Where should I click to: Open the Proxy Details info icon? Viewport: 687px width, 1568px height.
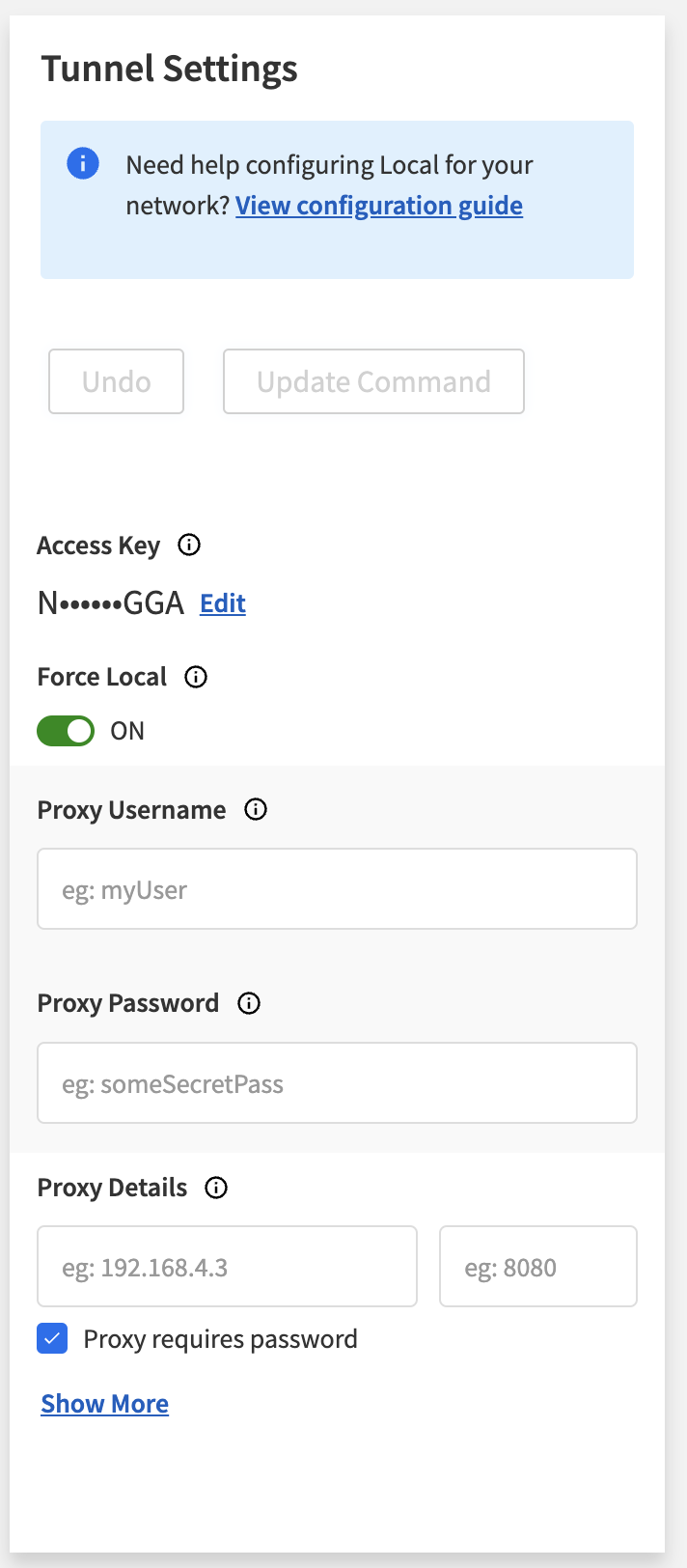pyautogui.click(x=216, y=1188)
